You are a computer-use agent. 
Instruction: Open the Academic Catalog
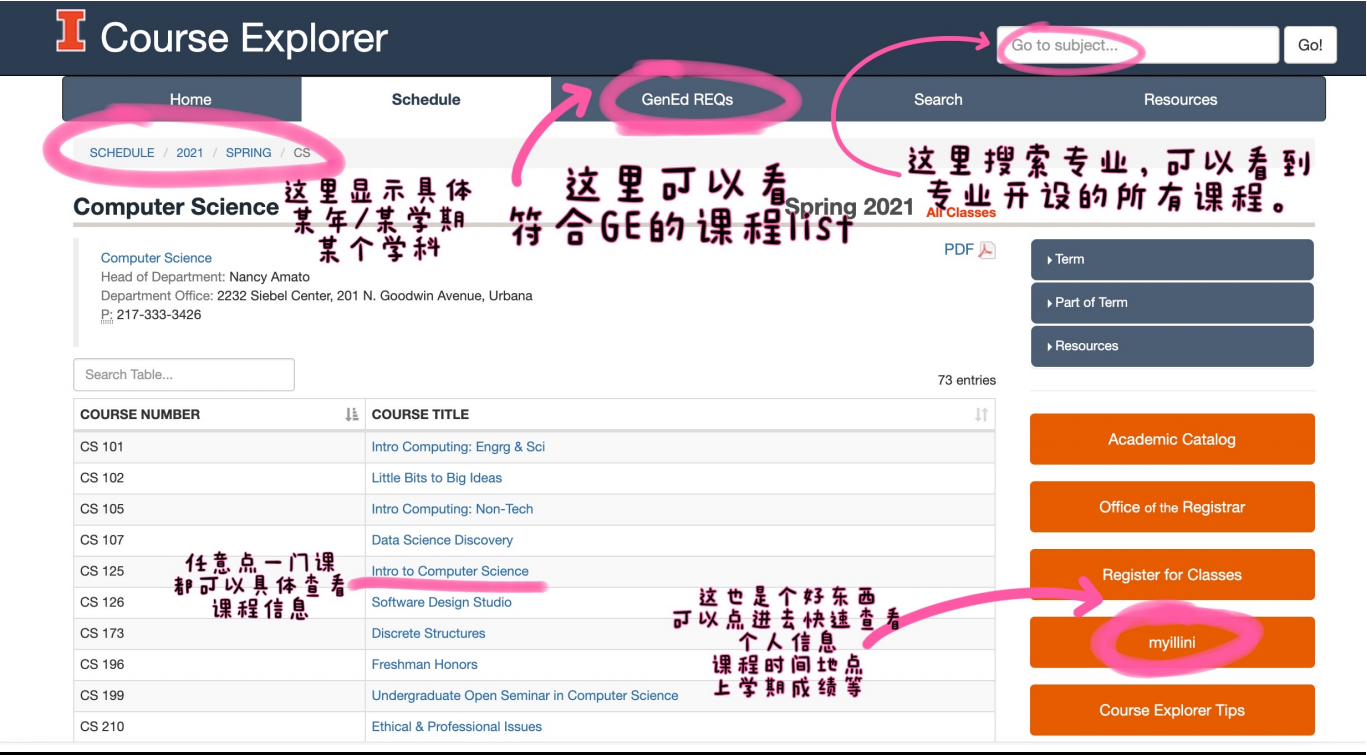coord(1170,439)
